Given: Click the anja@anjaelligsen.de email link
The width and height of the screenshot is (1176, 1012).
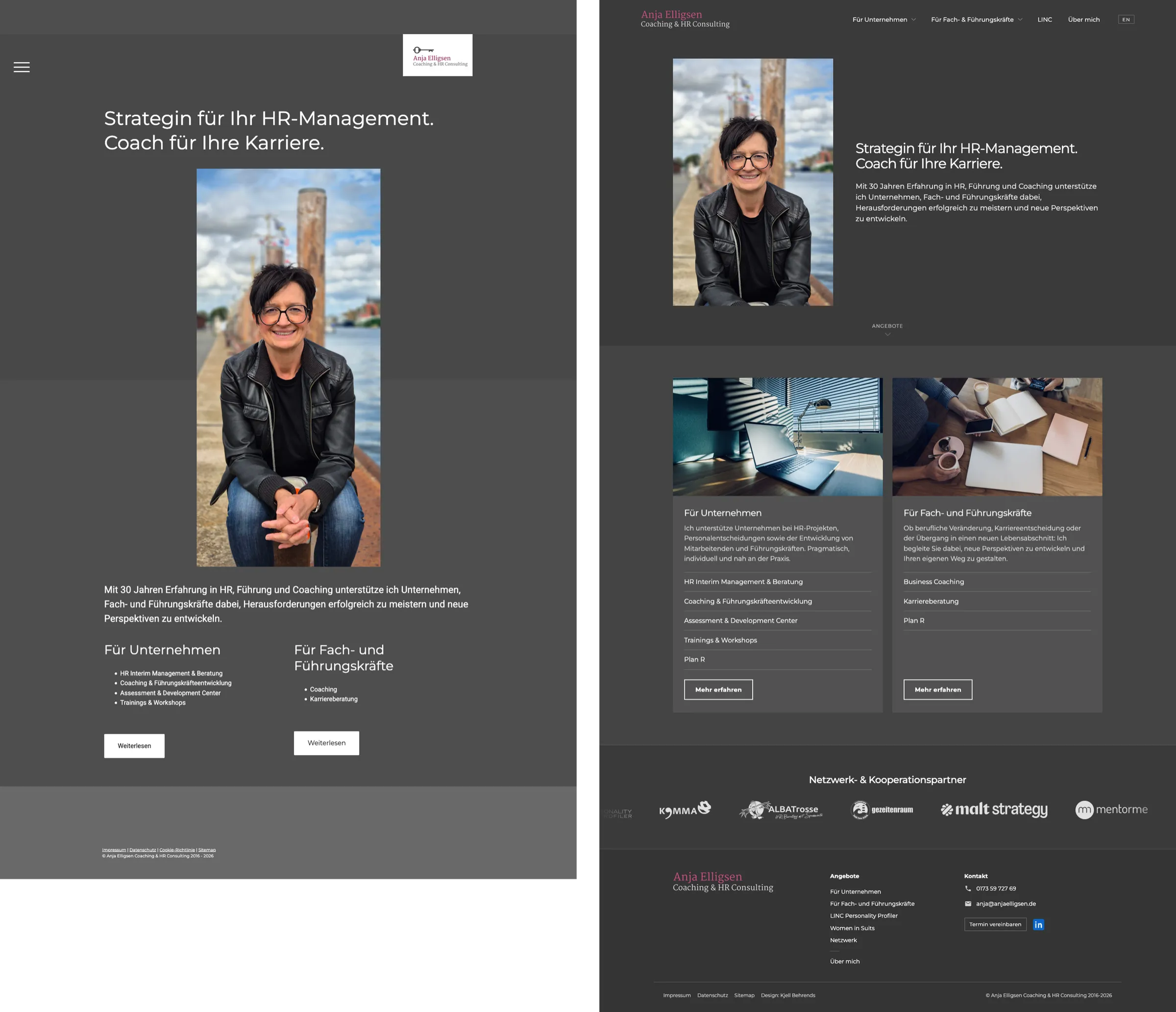Looking at the screenshot, I should tap(1006, 904).
